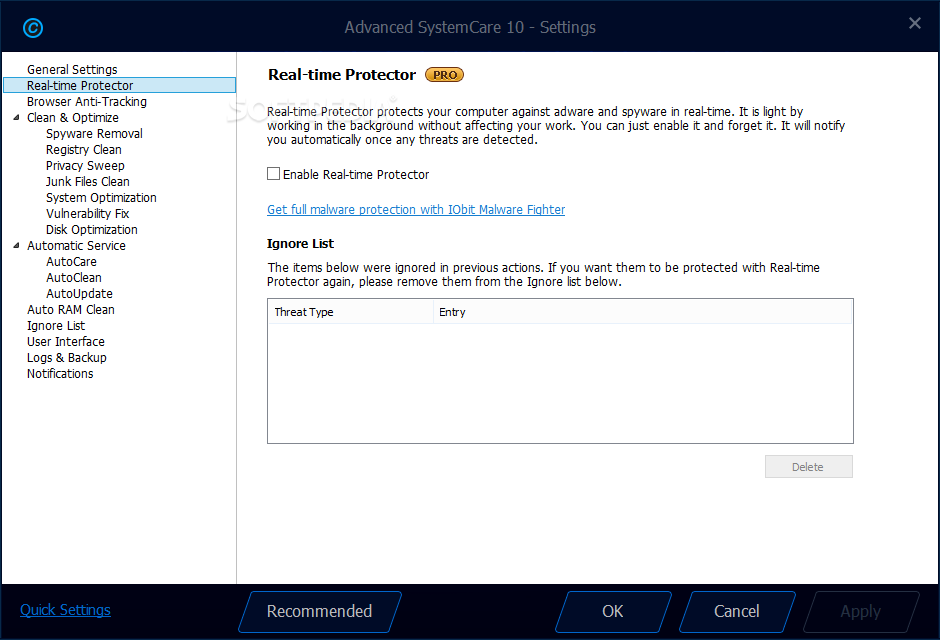Image resolution: width=940 pixels, height=640 pixels.
Task: Enable Real-time Protector checkbox
Action: pyautogui.click(x=273, y=174)
